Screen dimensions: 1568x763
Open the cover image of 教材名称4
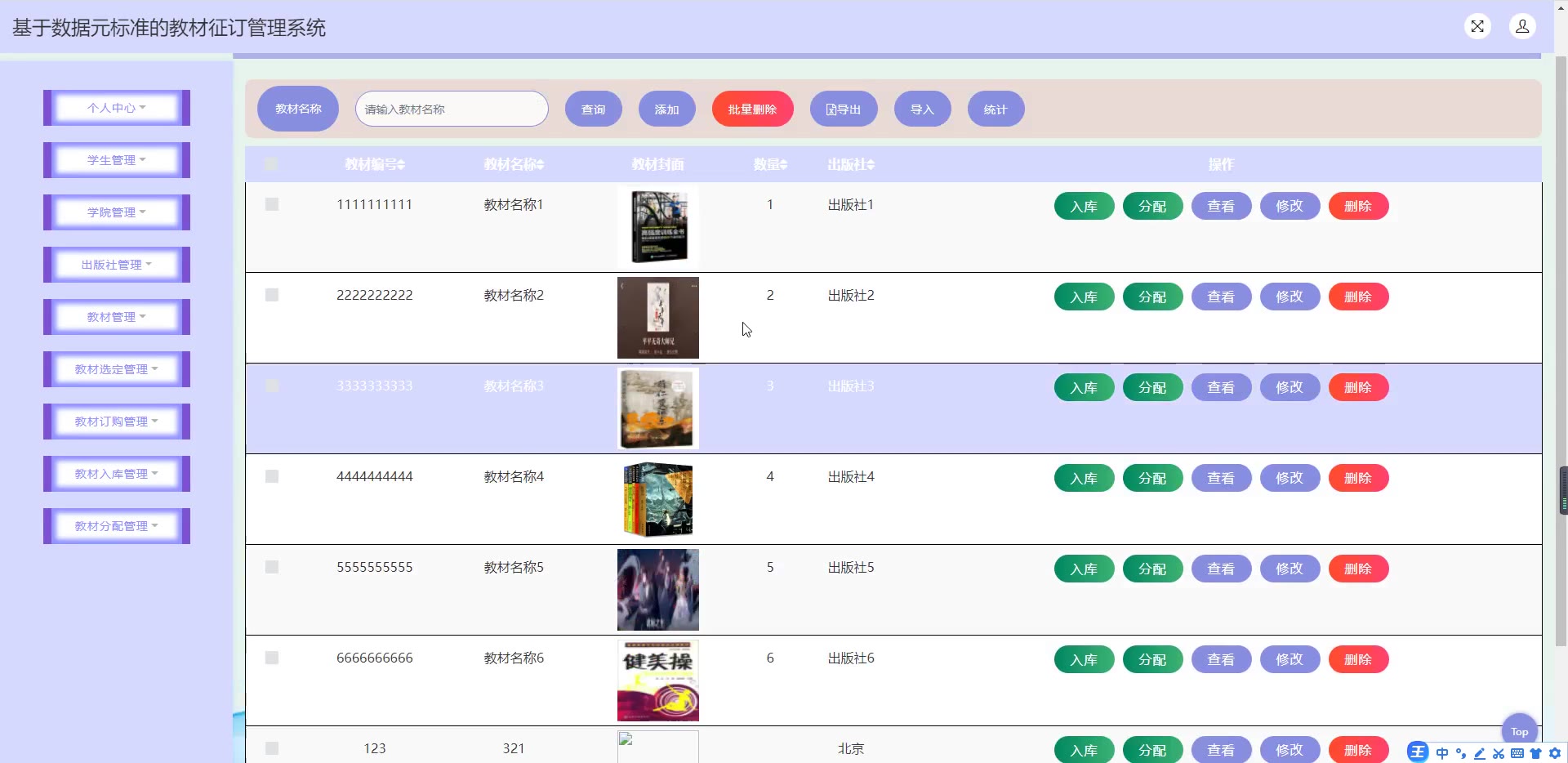click(658, 499)
